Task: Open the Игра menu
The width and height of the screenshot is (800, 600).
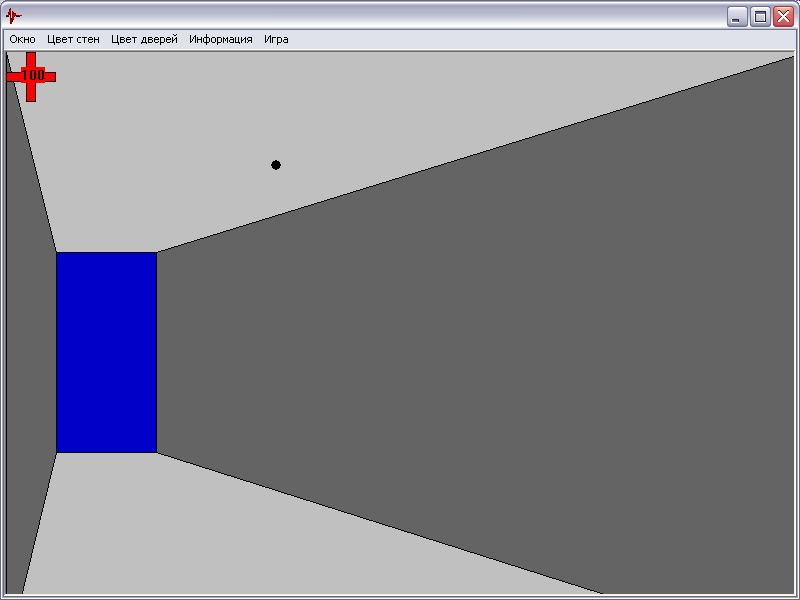Action: click(276, 40)
